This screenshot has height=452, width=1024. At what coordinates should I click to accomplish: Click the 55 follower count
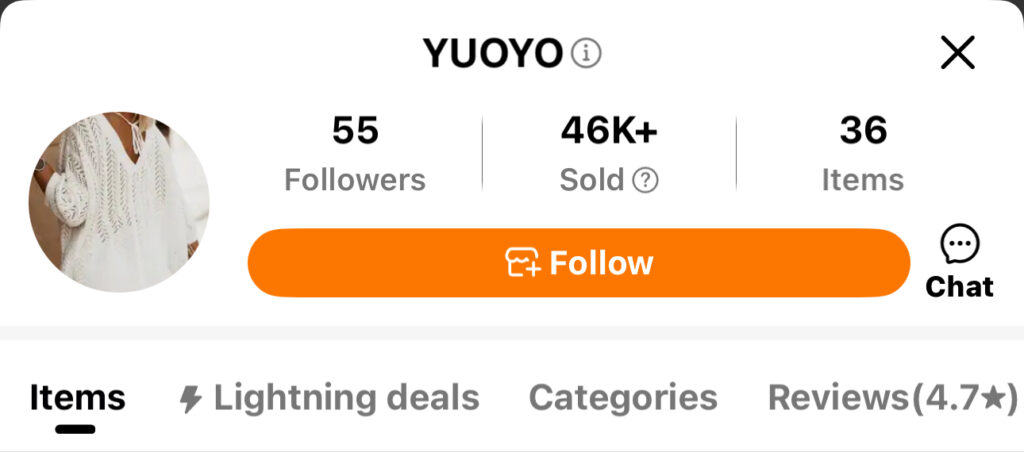tap(355, 131)
